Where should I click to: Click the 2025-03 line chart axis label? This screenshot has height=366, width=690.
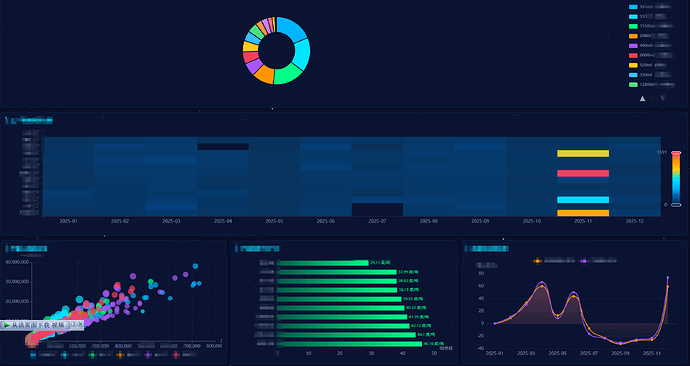coord(526,353)
